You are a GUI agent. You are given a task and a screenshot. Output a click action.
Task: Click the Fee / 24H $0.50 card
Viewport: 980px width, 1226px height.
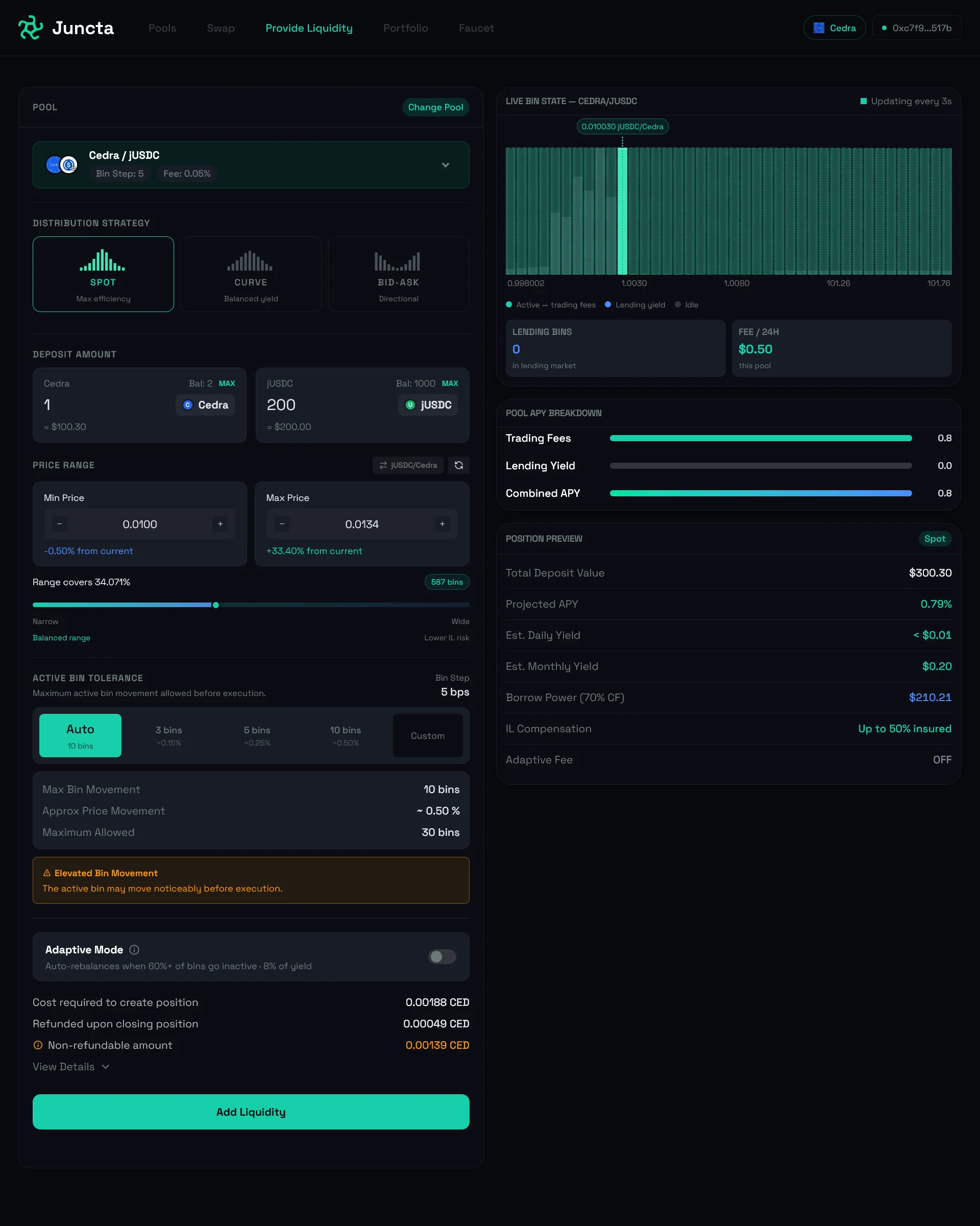841,348
